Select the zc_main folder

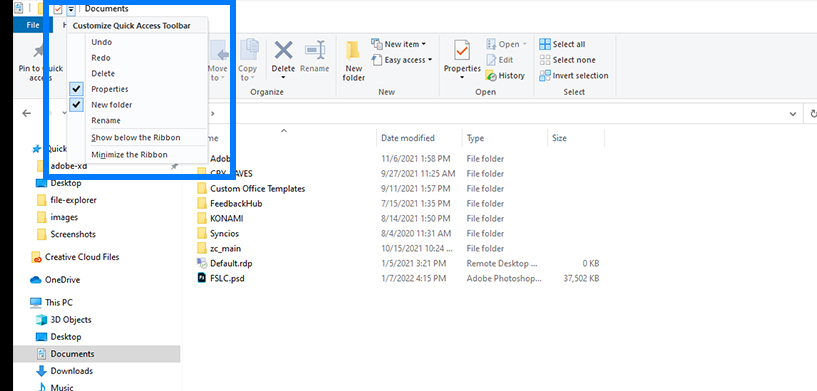click(x=226, y=249)
